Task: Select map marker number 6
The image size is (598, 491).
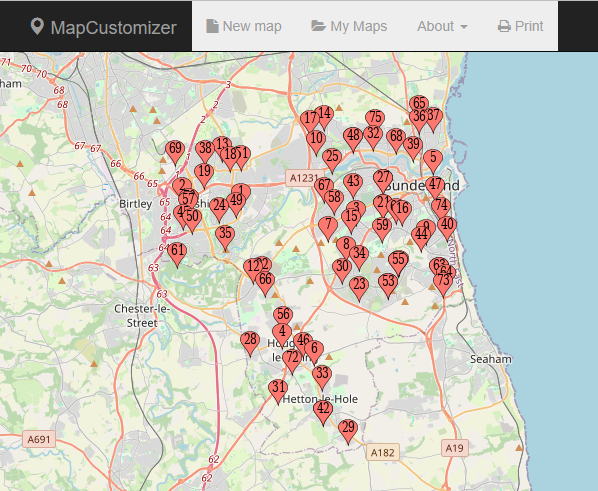Action: pos(314,350)
